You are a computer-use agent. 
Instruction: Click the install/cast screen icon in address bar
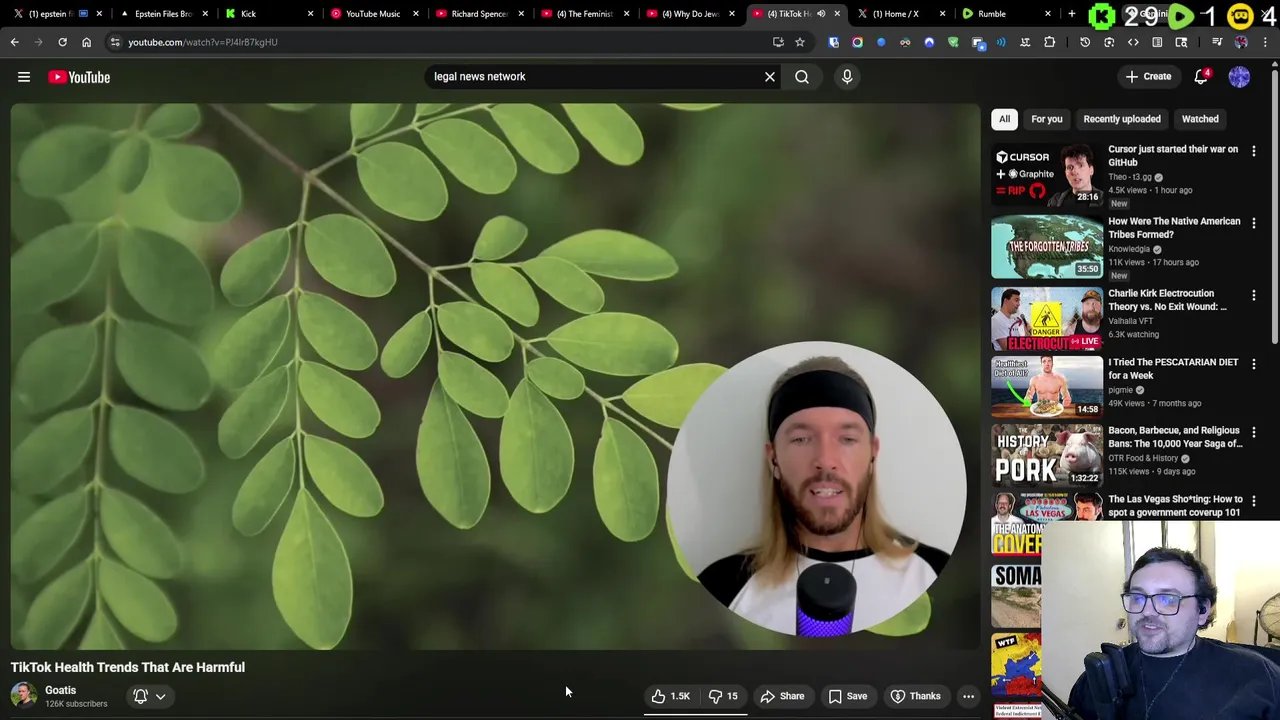pyautogui.click(x=778, y=42)
